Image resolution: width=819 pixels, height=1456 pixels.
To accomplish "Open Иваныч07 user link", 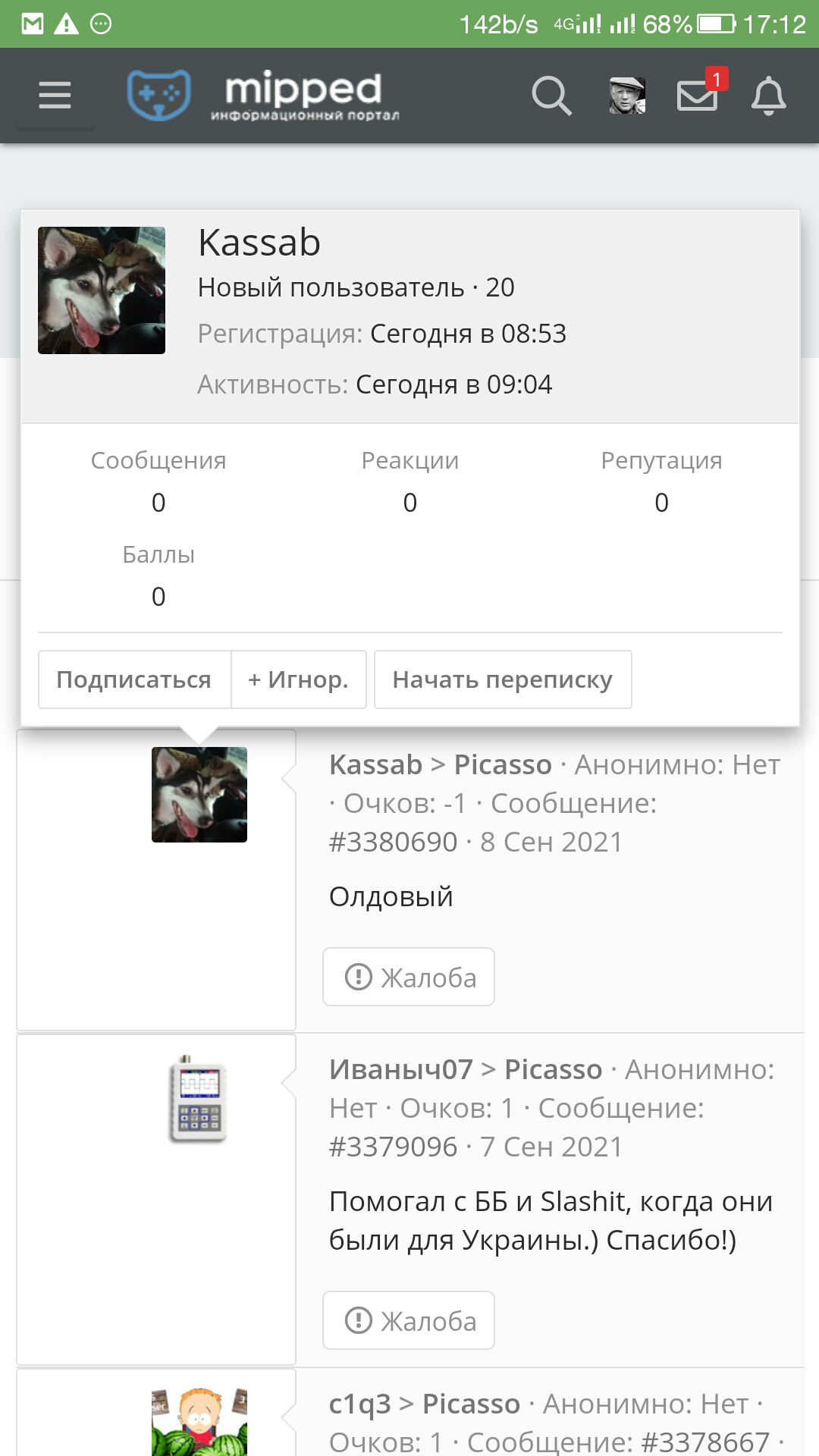I will click(401, 1069).
